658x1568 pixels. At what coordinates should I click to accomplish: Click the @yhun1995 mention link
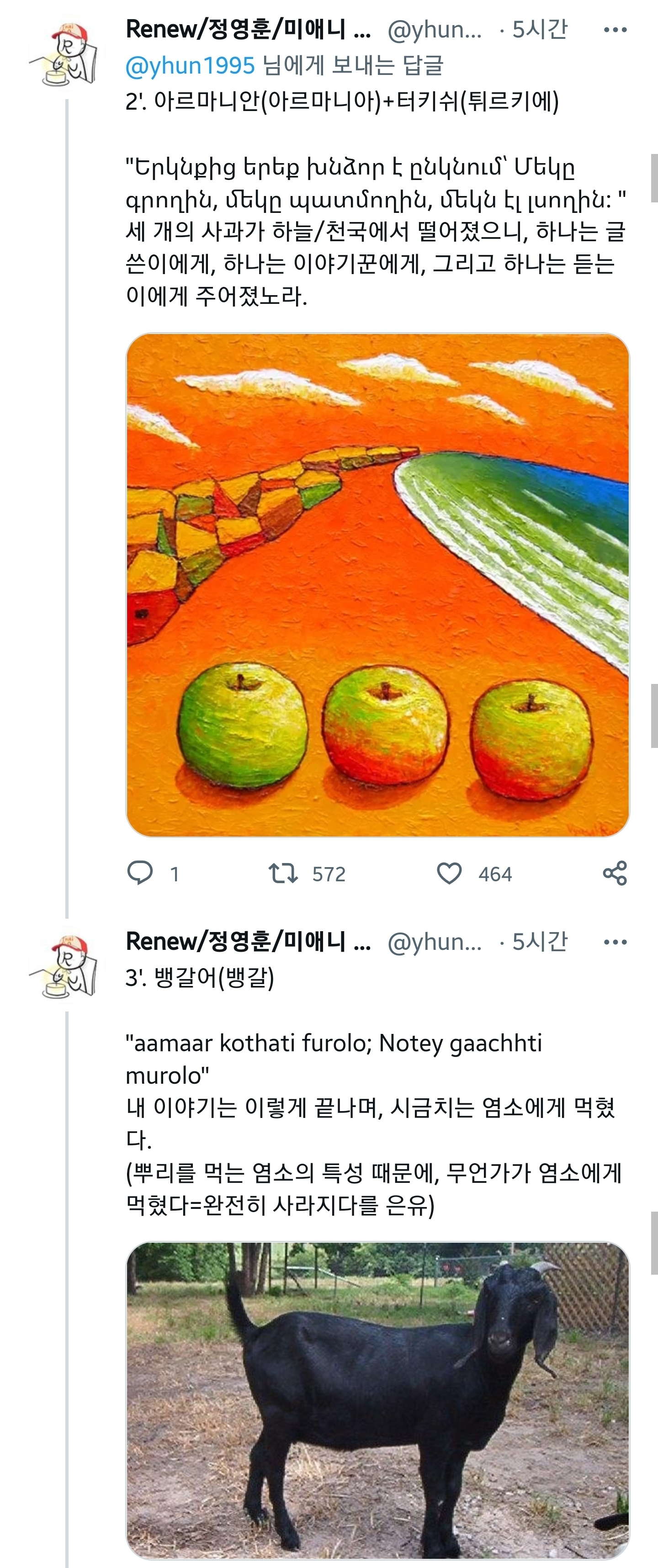pyautogui.click(x=190, y=66)
